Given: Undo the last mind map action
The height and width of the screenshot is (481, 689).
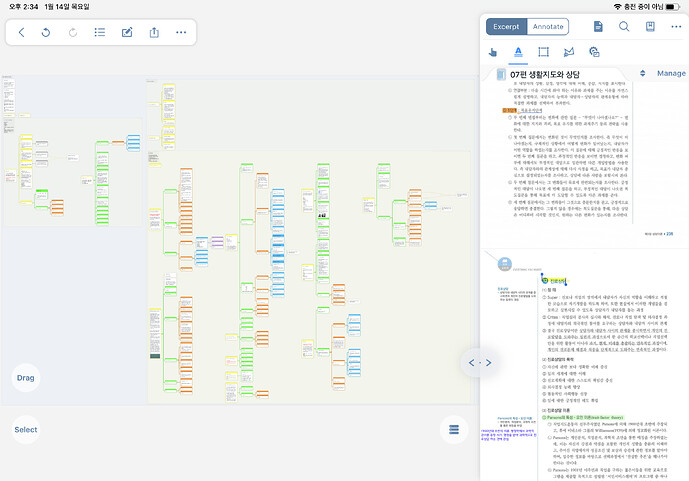Looking at the screenshot, I should [46, 32].
